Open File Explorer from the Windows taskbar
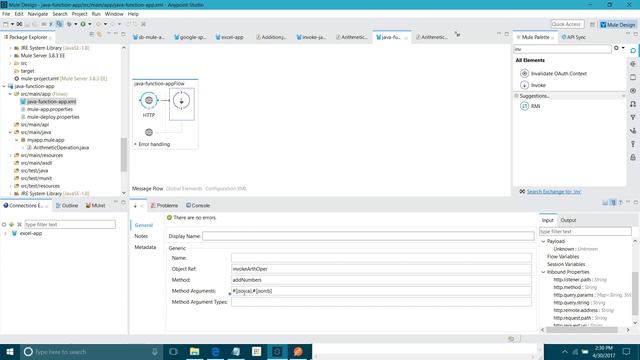The width and height of the screenshot is (640, 360). [x=194, y=351]
